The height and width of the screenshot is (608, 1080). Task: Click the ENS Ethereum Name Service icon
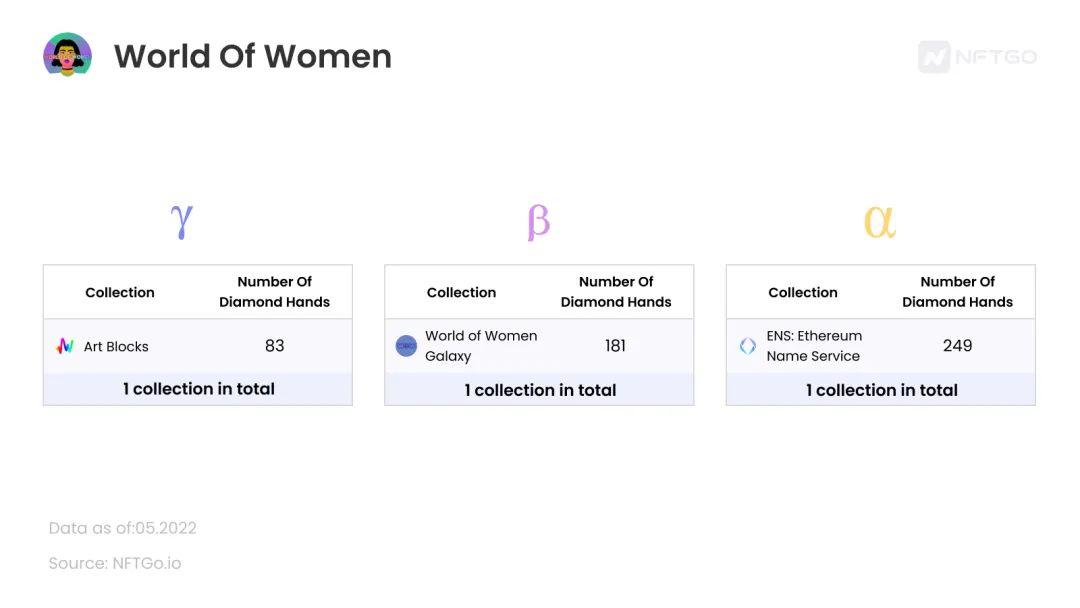748,346
